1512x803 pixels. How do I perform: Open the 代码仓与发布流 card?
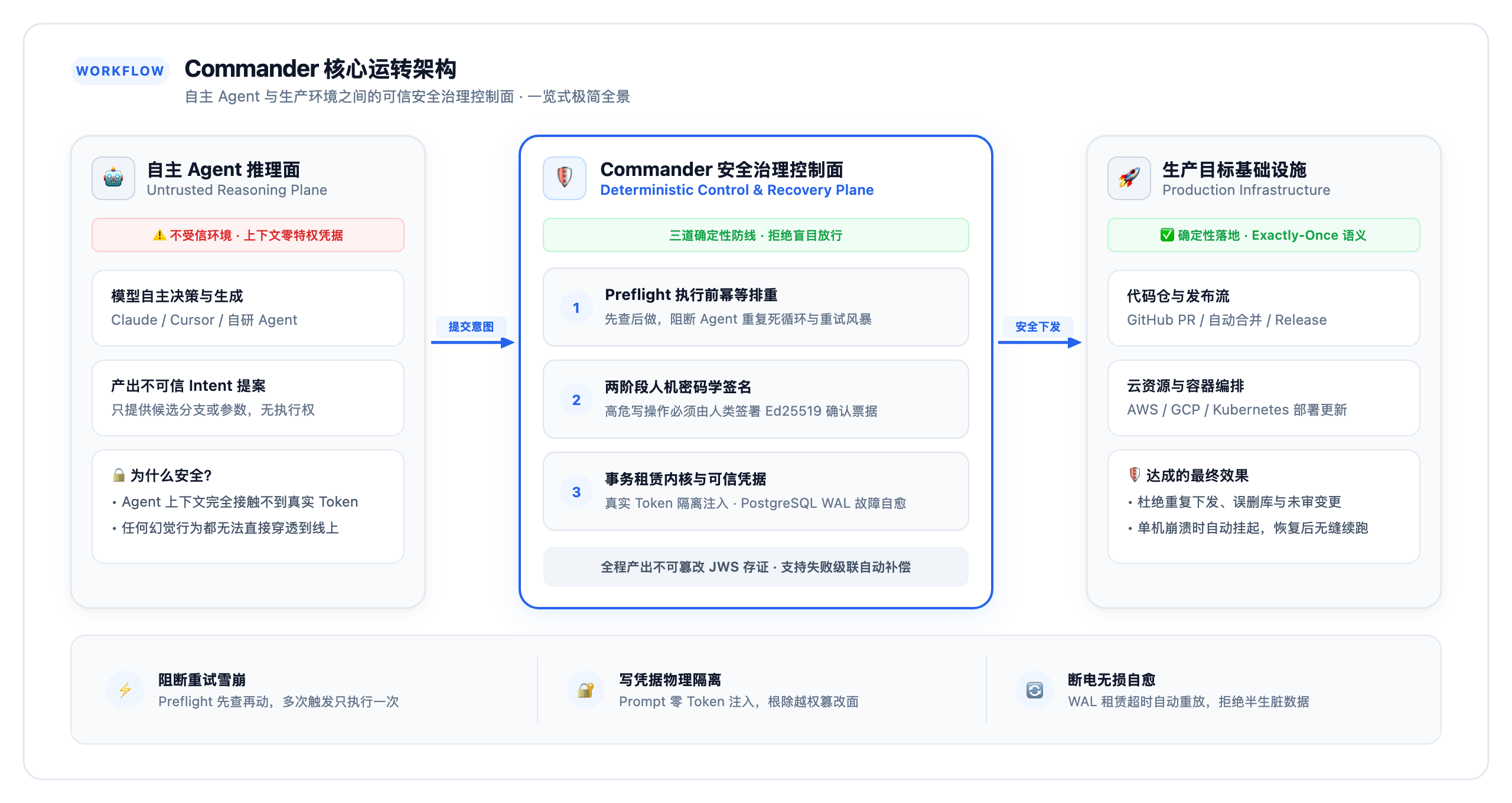click(x=1264, y=308)
